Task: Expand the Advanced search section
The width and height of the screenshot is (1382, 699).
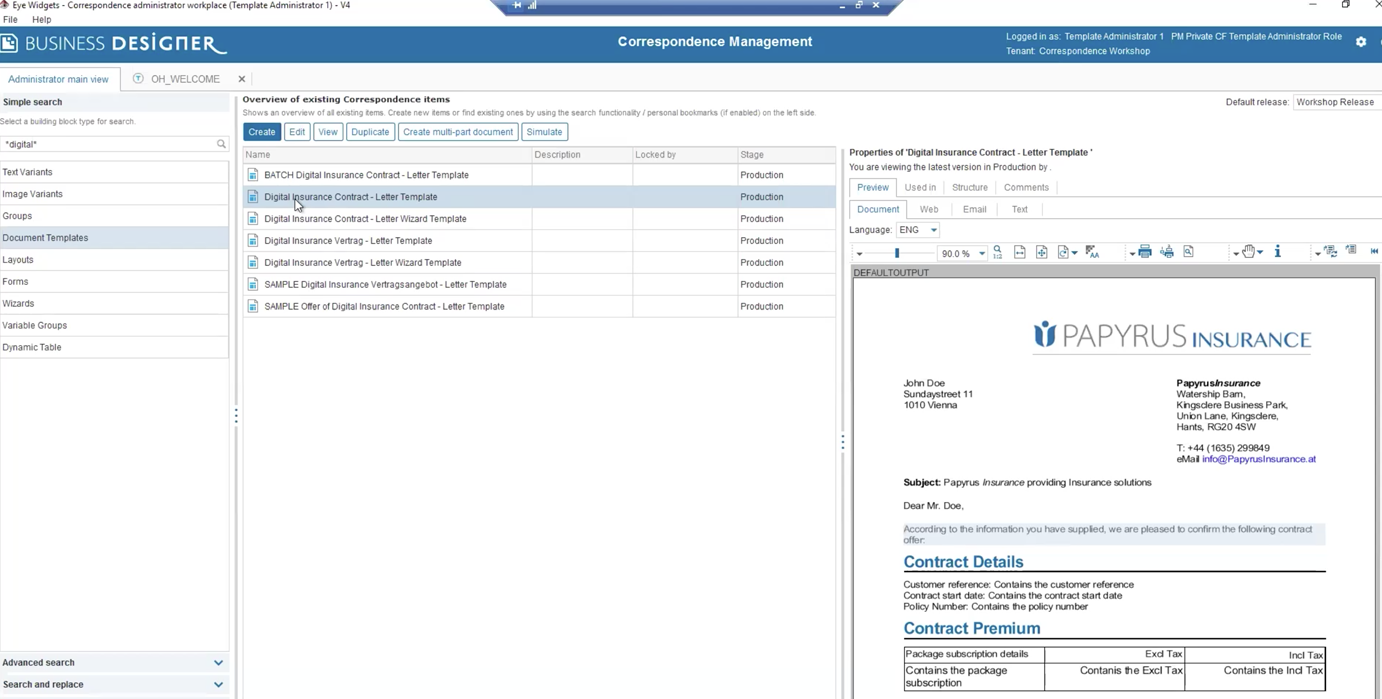Action: coord(115,662)
